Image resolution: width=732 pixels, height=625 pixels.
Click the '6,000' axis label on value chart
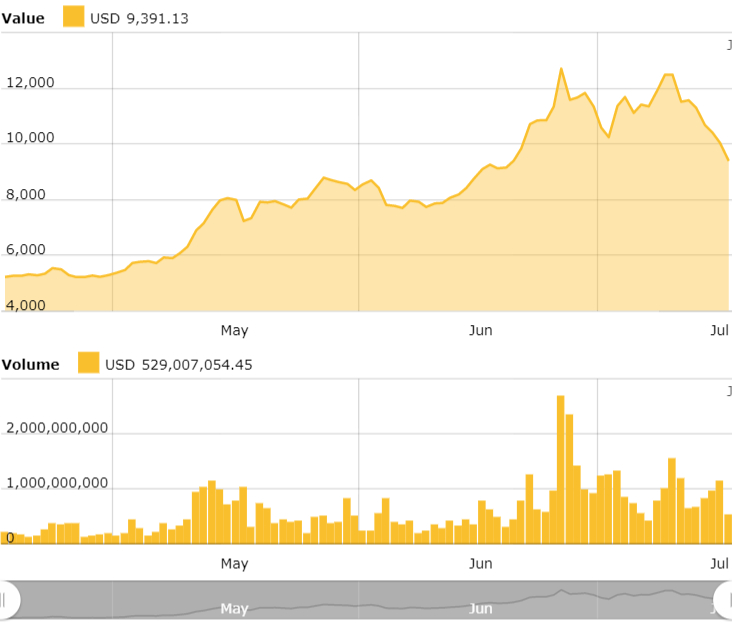tap(26, 250)
